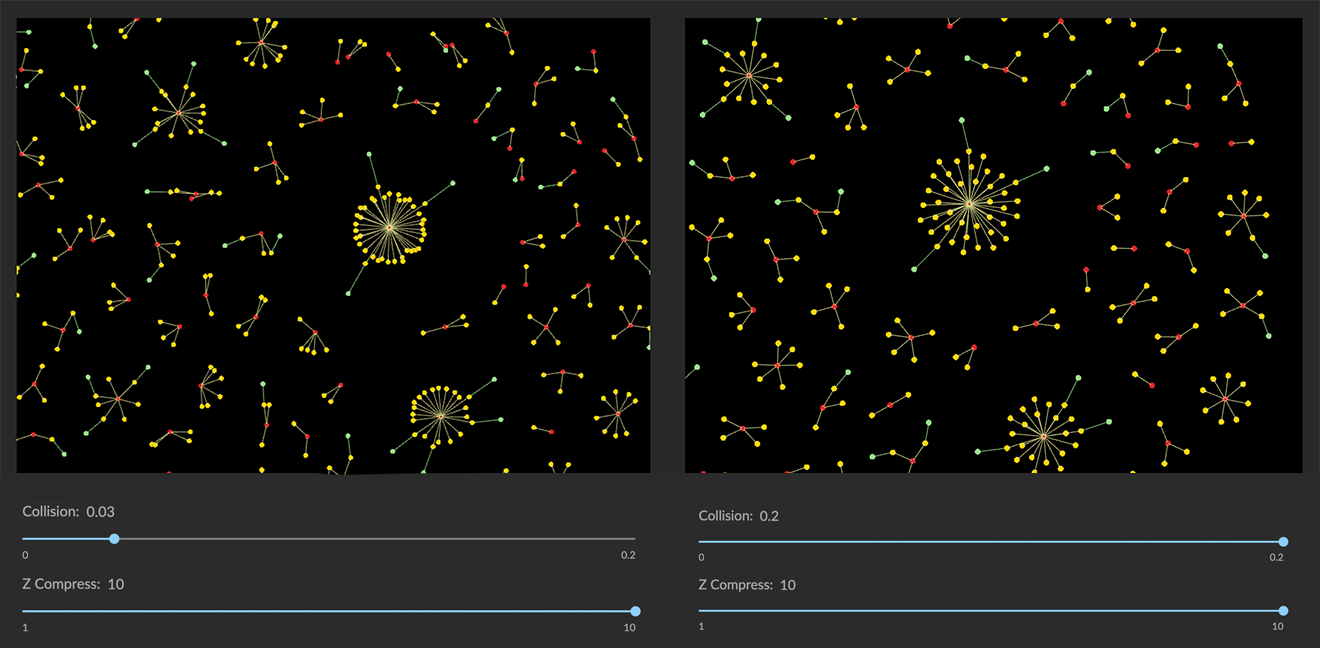Select center hub of largest cluster in right graph
This screenshot has height=648, width=1320.
tap(968, 204)
